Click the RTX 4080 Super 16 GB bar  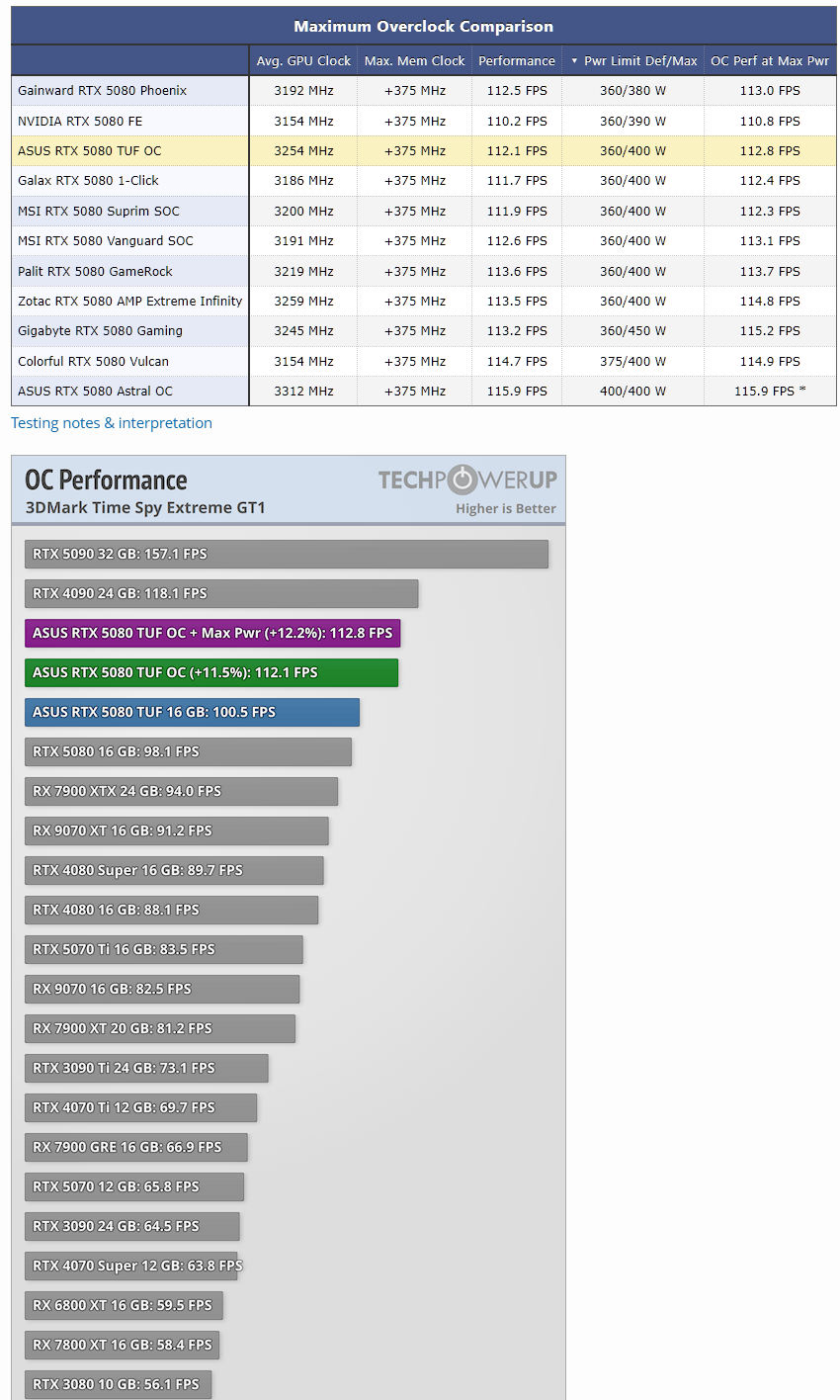click(174, 870)
